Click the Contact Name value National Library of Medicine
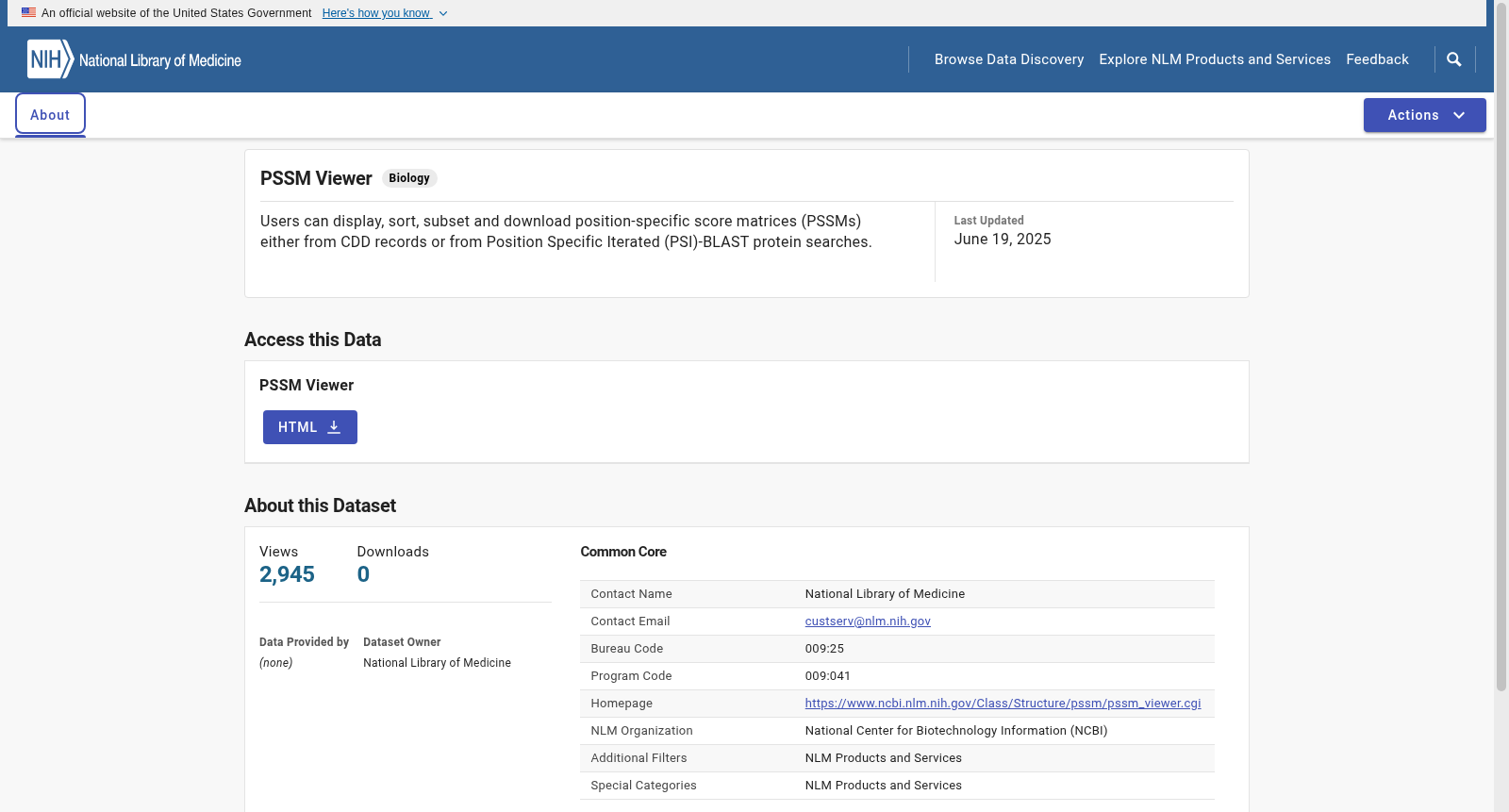 tap(885, 594)
